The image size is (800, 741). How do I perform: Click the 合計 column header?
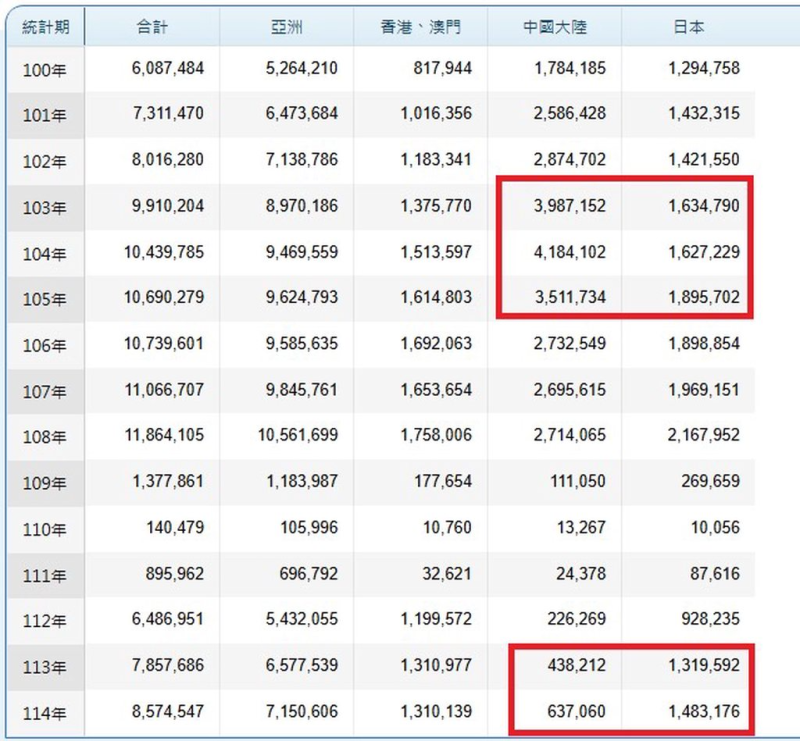pos(152,27)
